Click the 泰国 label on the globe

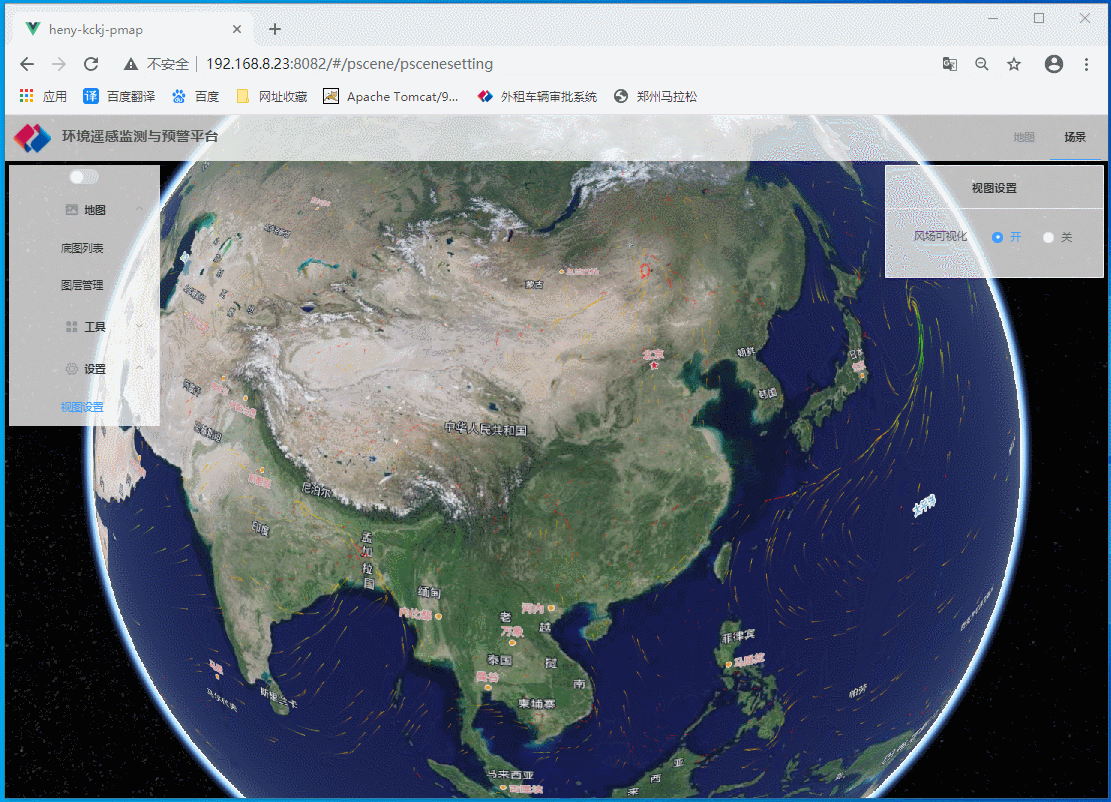pos(500,660)
